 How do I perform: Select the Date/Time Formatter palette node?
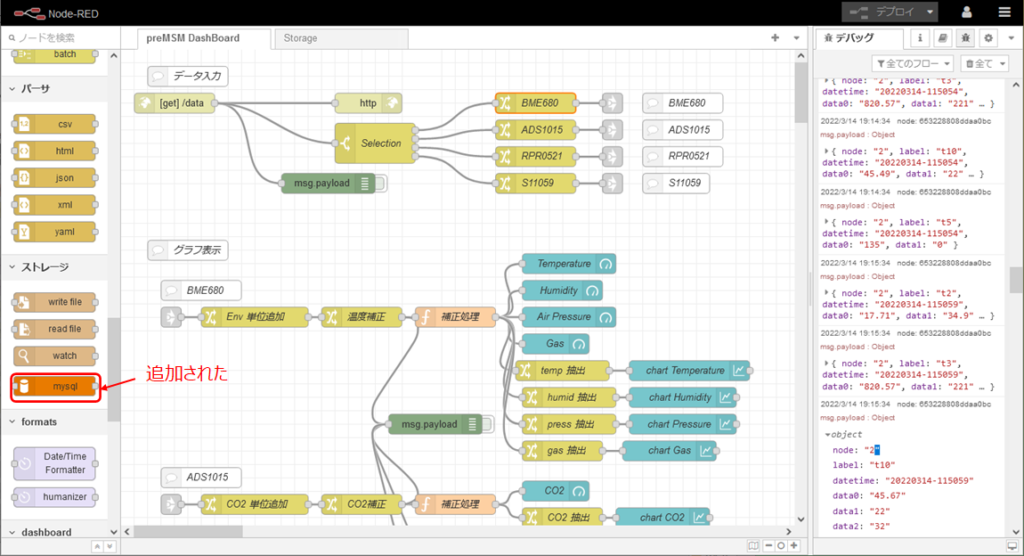click(x=55, y=463)
